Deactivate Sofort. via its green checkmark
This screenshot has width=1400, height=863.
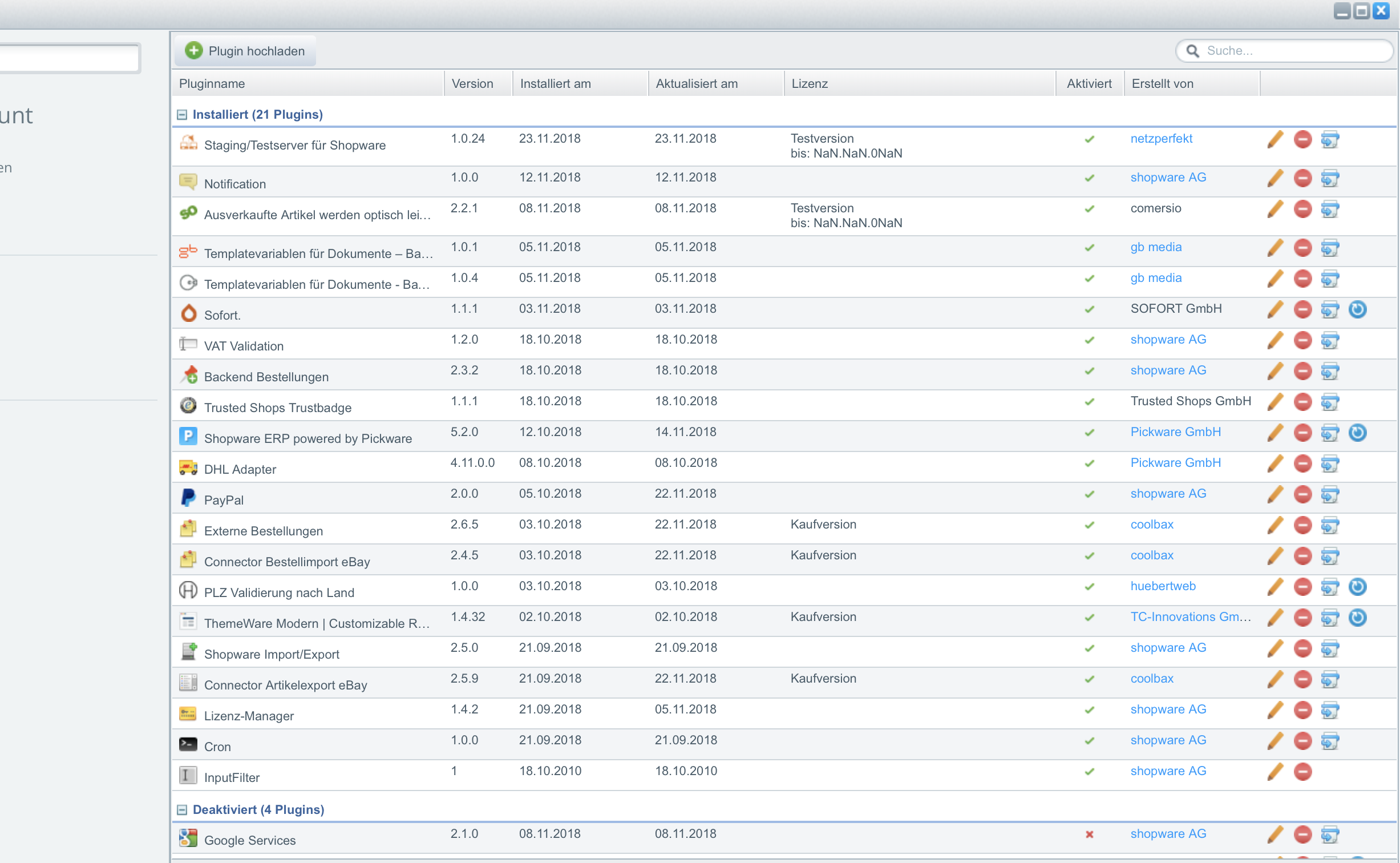1089,309
